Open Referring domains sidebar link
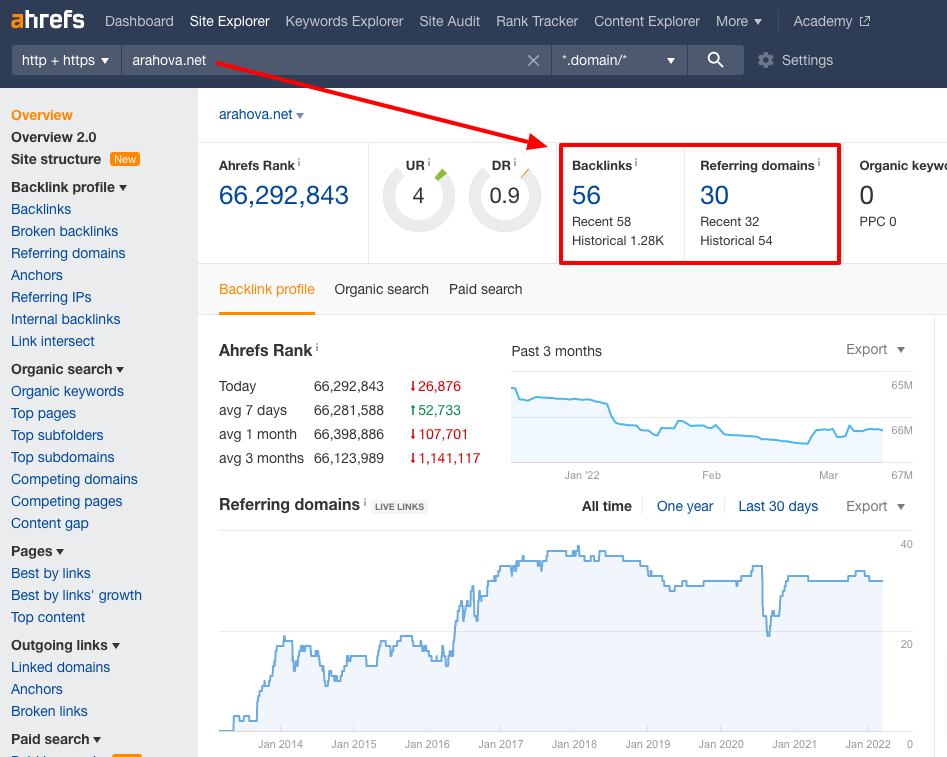The height and width of the screenshot is (757, 947). (x=68, y=253)
